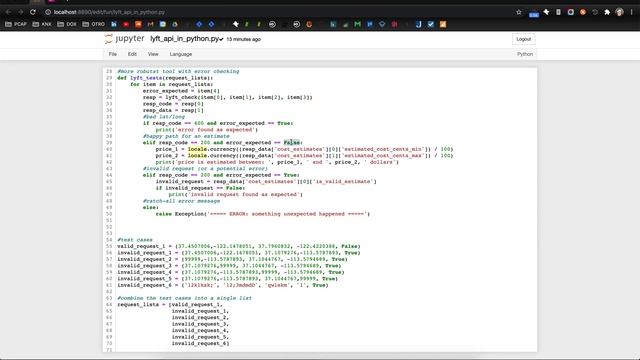Click the highlighted 'False' keyword on line 39
Viewport: 640px width, 360px height.
coord(291,142)
